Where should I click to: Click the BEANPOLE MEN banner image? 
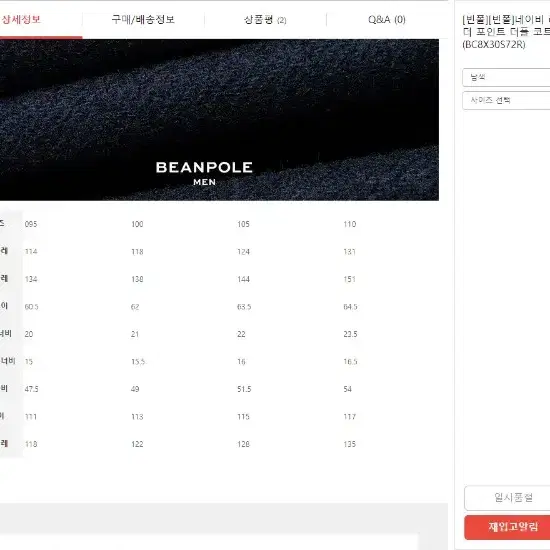pos(219,120)
